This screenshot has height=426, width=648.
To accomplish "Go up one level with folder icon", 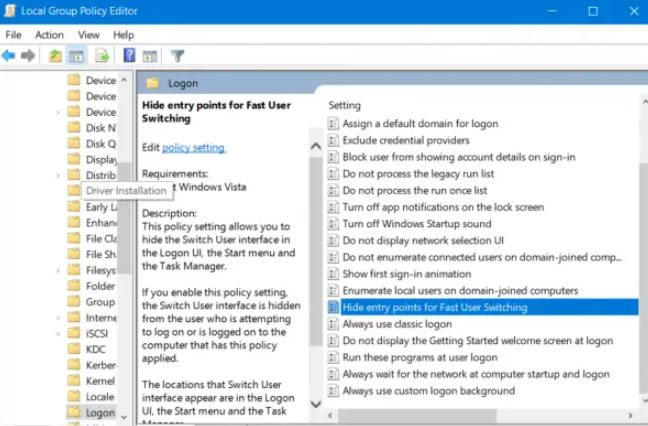I will click(x=55, y=55).
